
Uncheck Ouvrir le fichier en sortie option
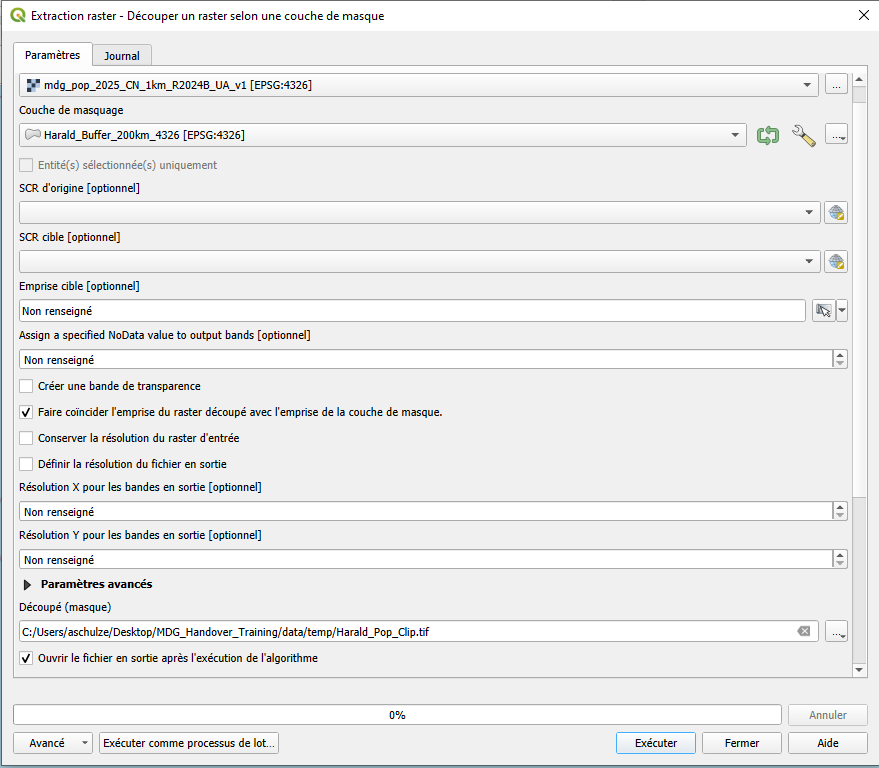[27, 658]
